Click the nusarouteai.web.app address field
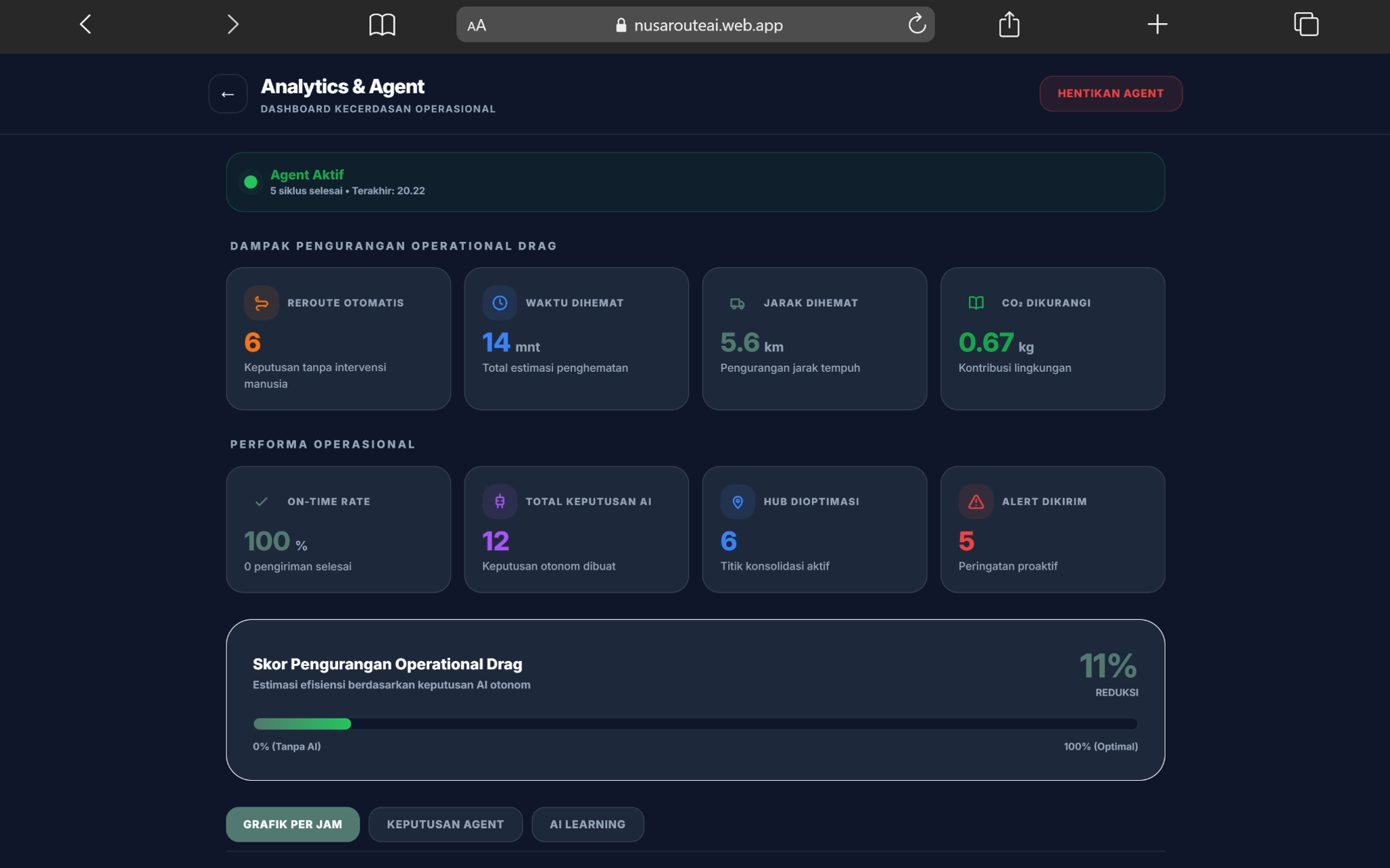1390x868 pixels. [695, 25]
